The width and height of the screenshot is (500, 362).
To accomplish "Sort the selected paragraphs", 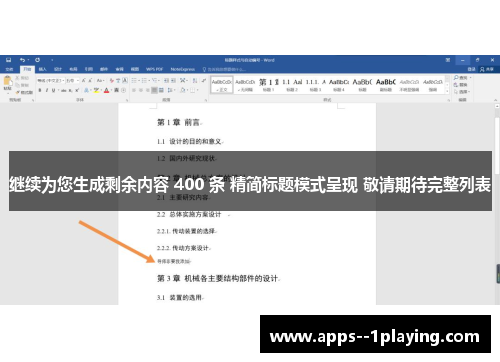I will pyautogui.click(x=195, y=81).
